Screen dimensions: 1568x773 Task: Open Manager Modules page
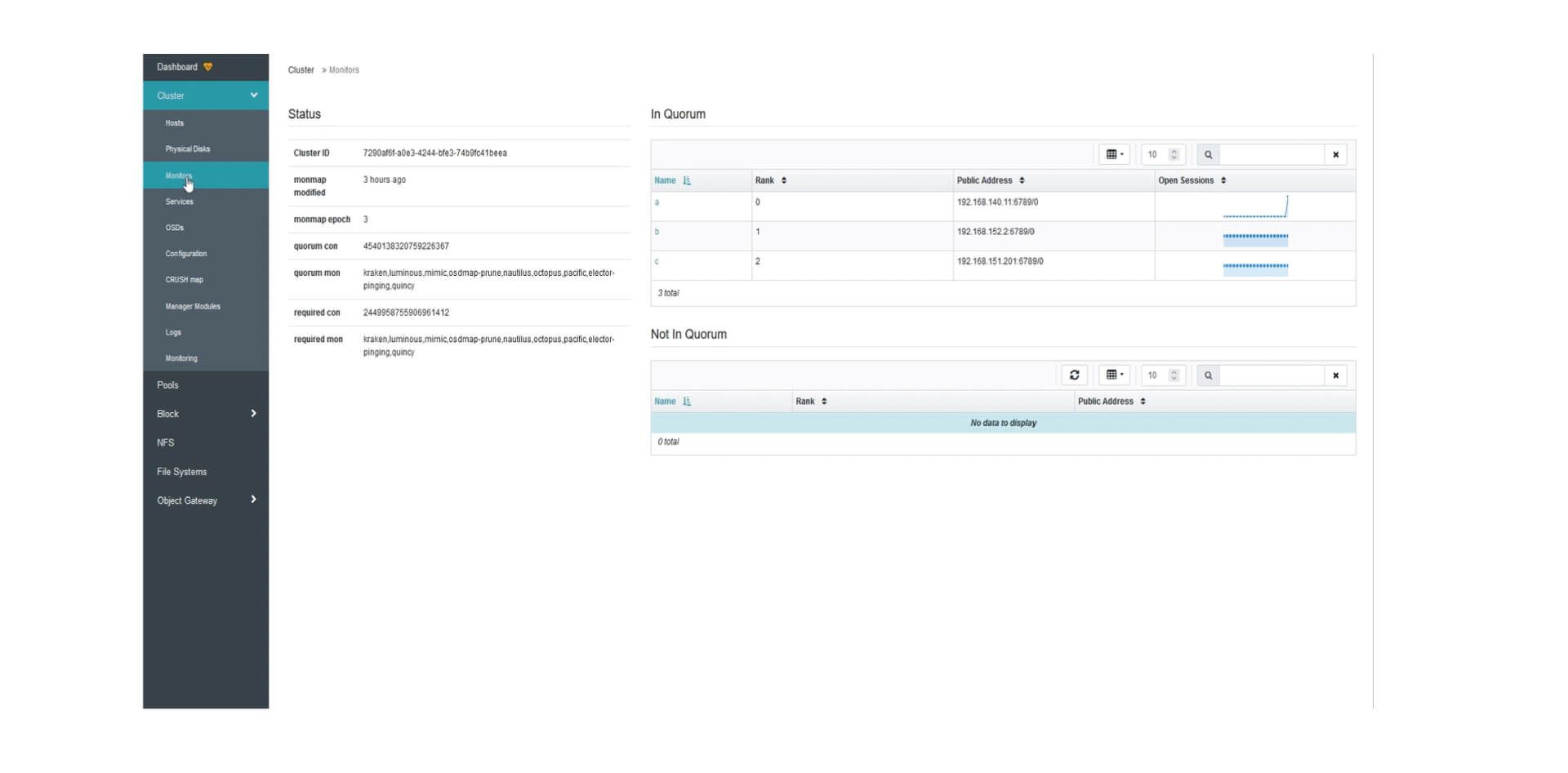[193, 306]
